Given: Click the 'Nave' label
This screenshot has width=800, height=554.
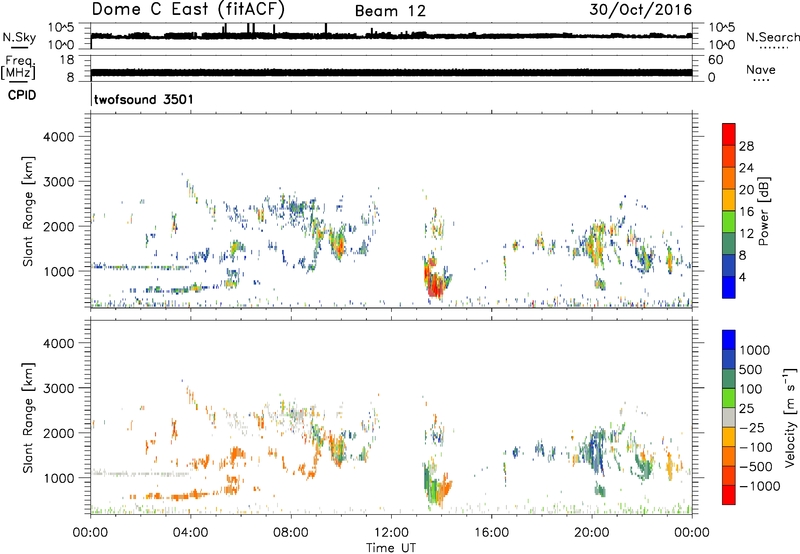Looking at the screenshot, I should pyautogui.click(x=761, y=69).
